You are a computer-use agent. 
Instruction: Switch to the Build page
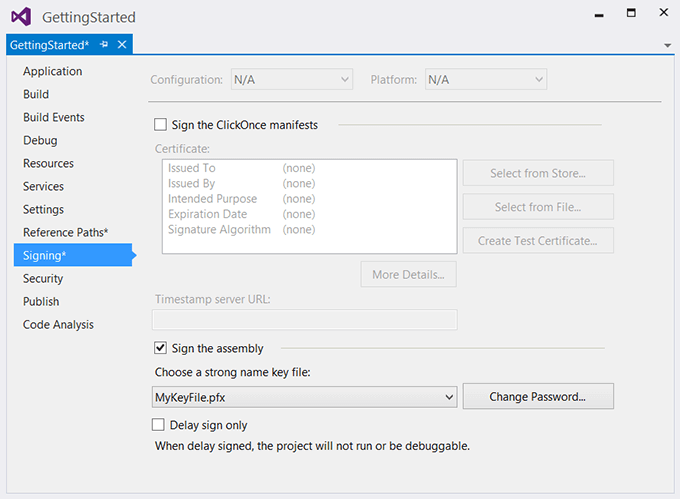36,94
